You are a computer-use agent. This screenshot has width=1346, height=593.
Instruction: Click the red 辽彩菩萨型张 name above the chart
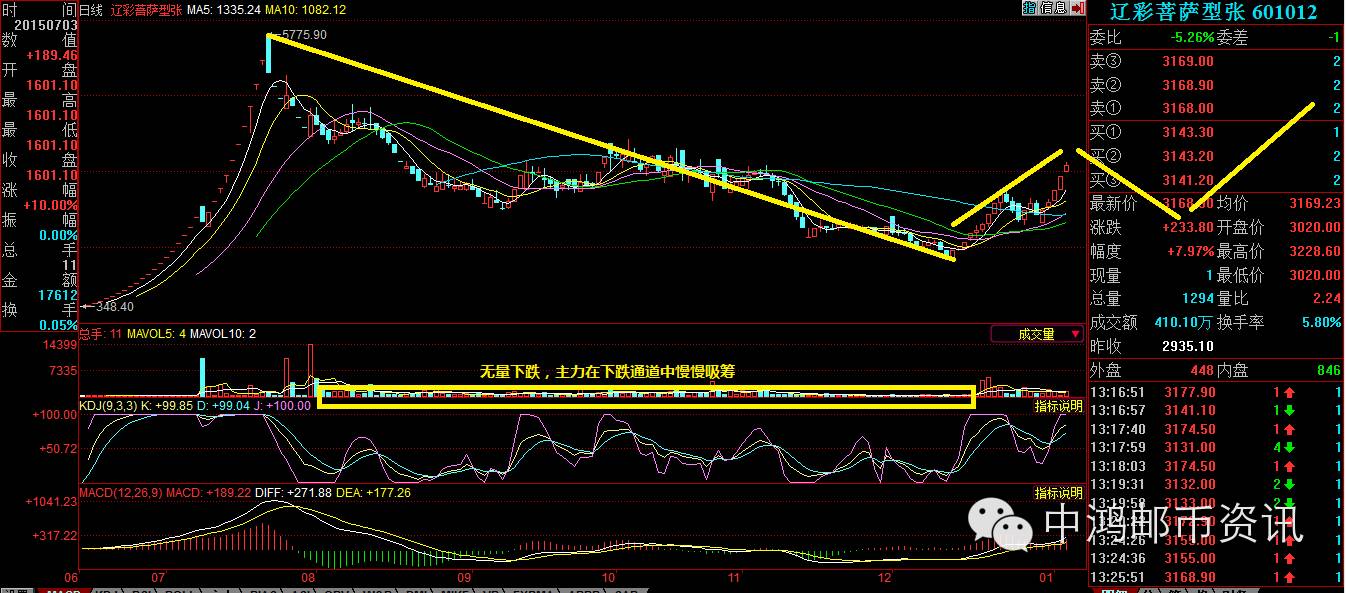[146, 9]
